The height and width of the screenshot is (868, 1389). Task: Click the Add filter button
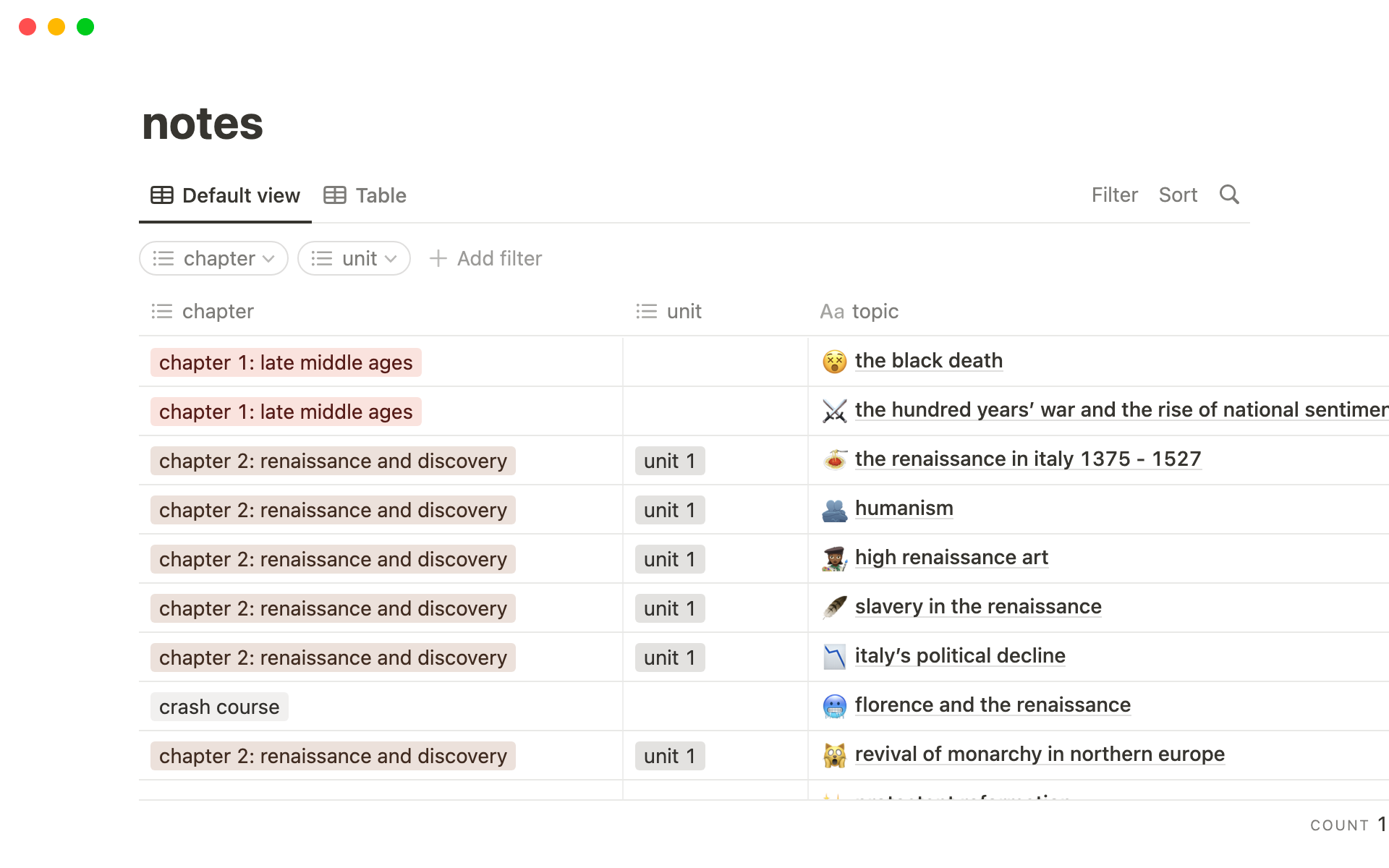(485, 258)
